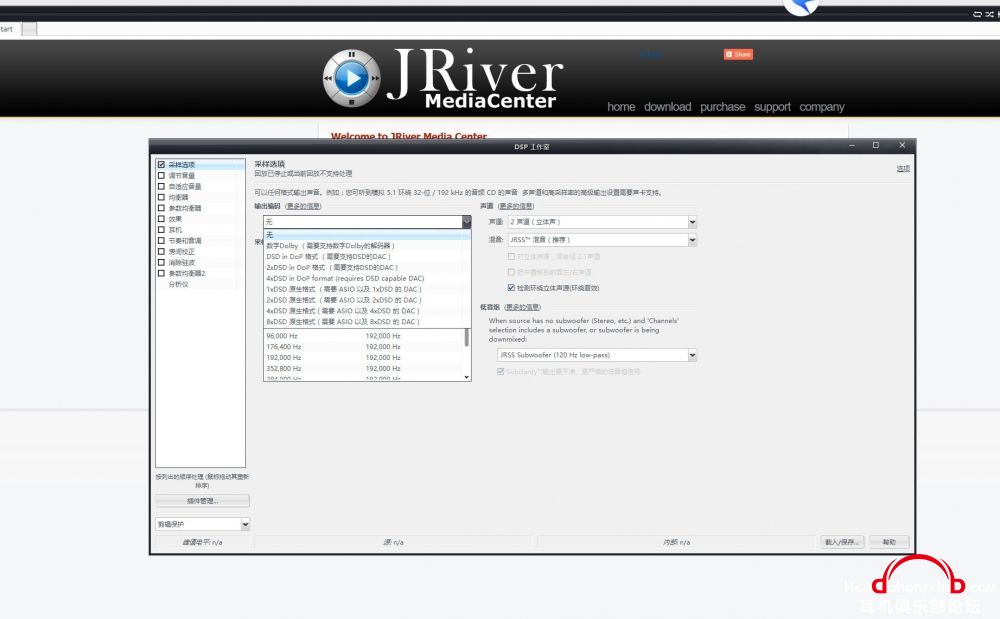Click the output rate beside 96,000 Hz
1000x619 pixels.
pyautogui.click(x=383, y=336)
